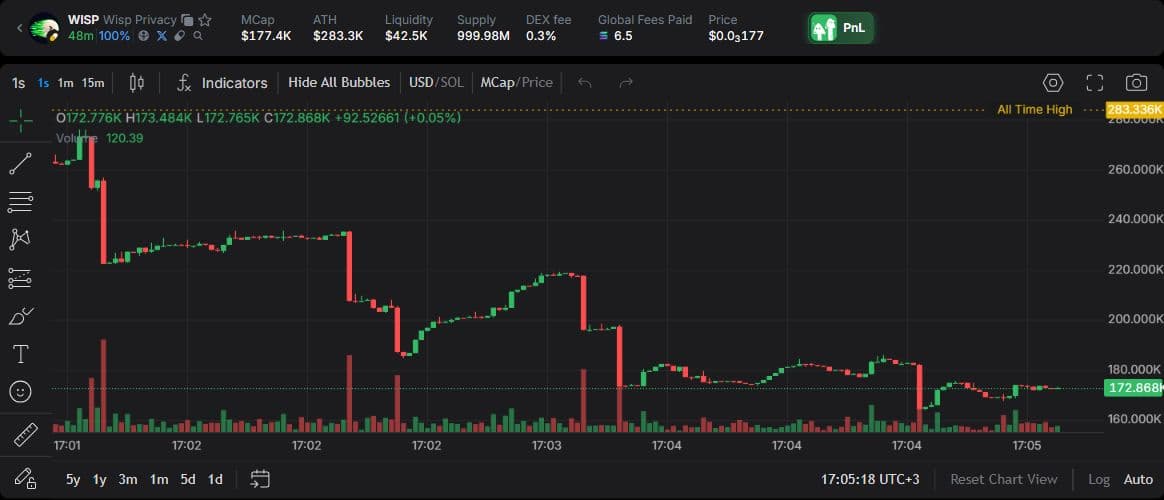Open the PnL button
The width and height of the screenshot is (1164, 500).
coord(841,29)
